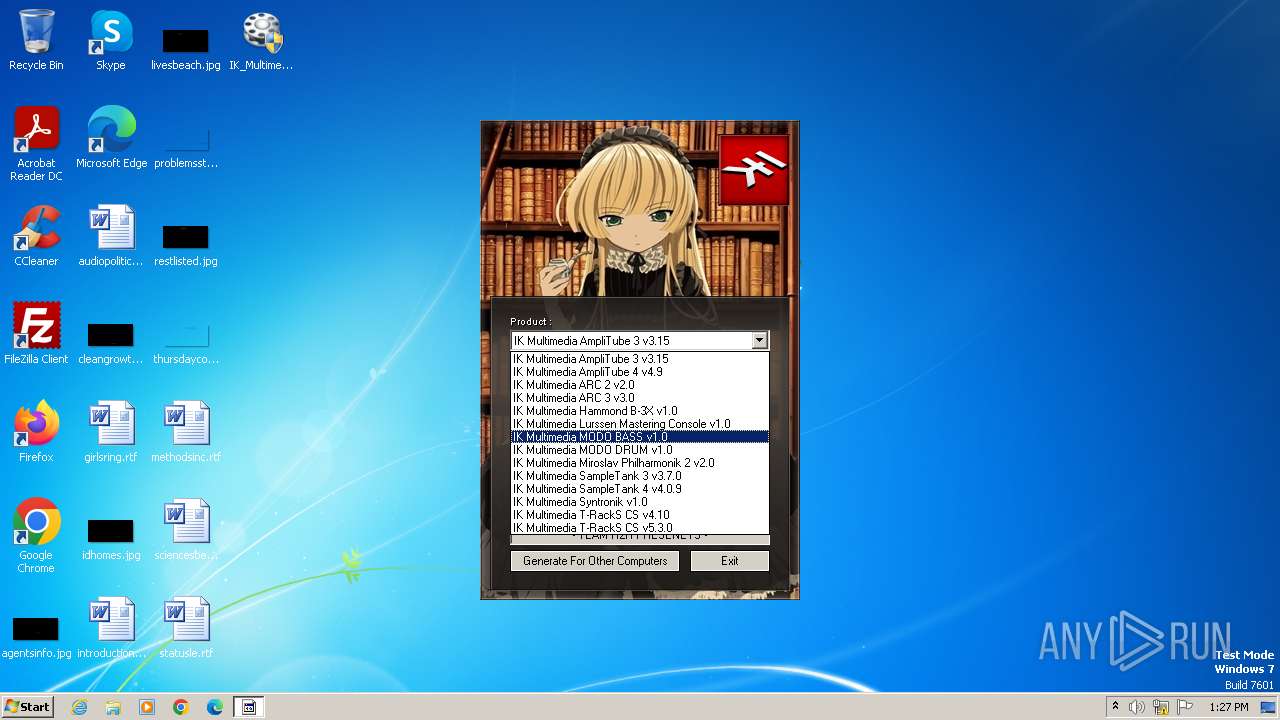Open the Action Center flag icon
Screen dimensions: 1280x720
coord(1185,707)
